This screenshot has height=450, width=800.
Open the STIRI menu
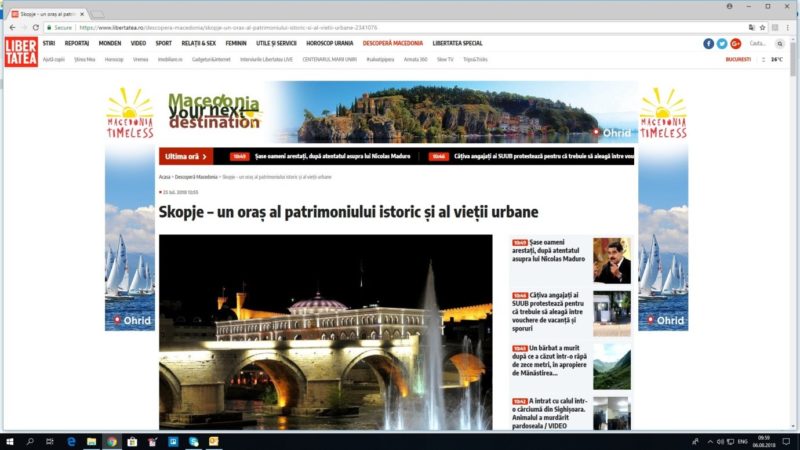49,43
